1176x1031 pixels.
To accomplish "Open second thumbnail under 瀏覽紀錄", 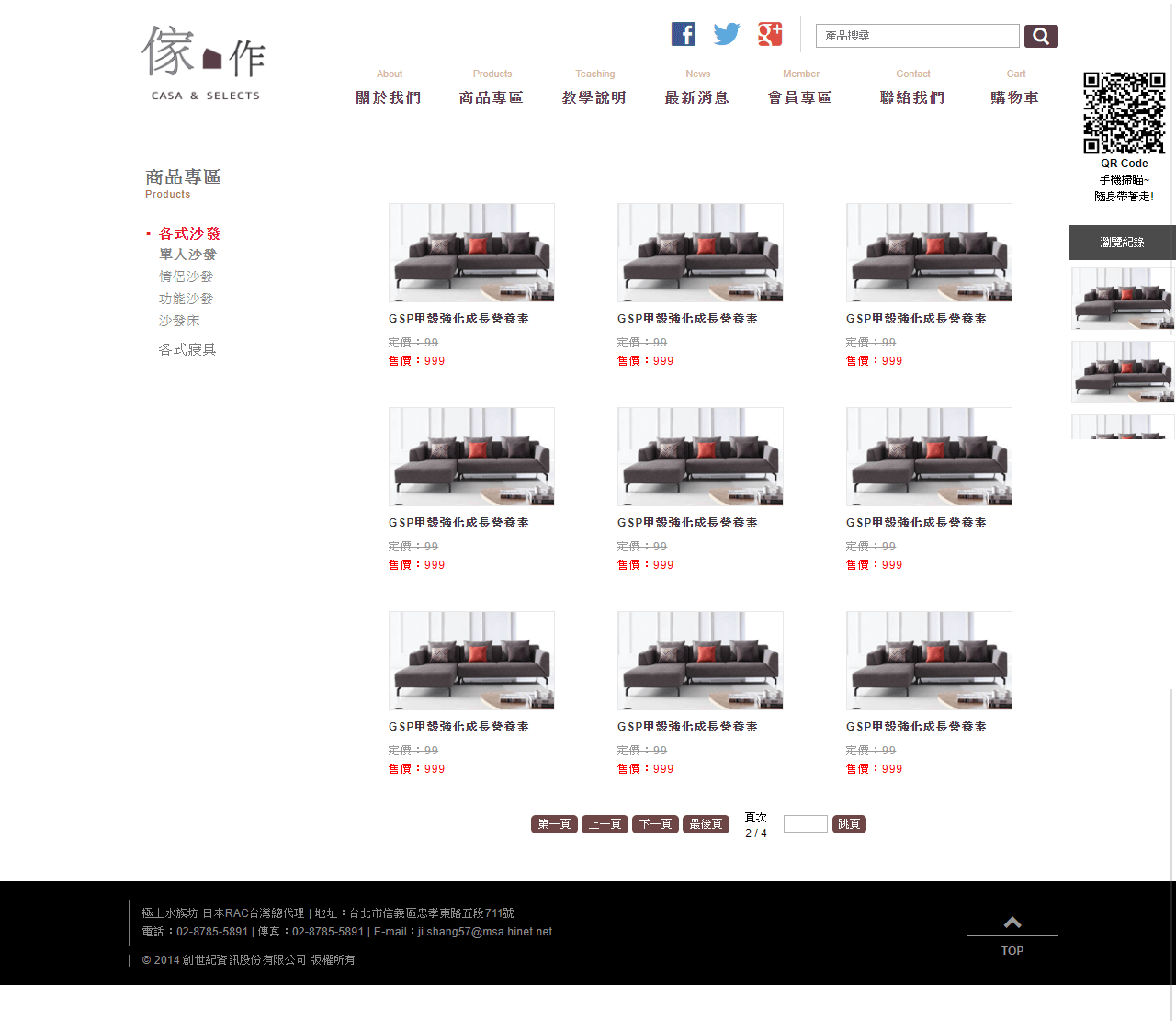I will [x=1123, y=372].
